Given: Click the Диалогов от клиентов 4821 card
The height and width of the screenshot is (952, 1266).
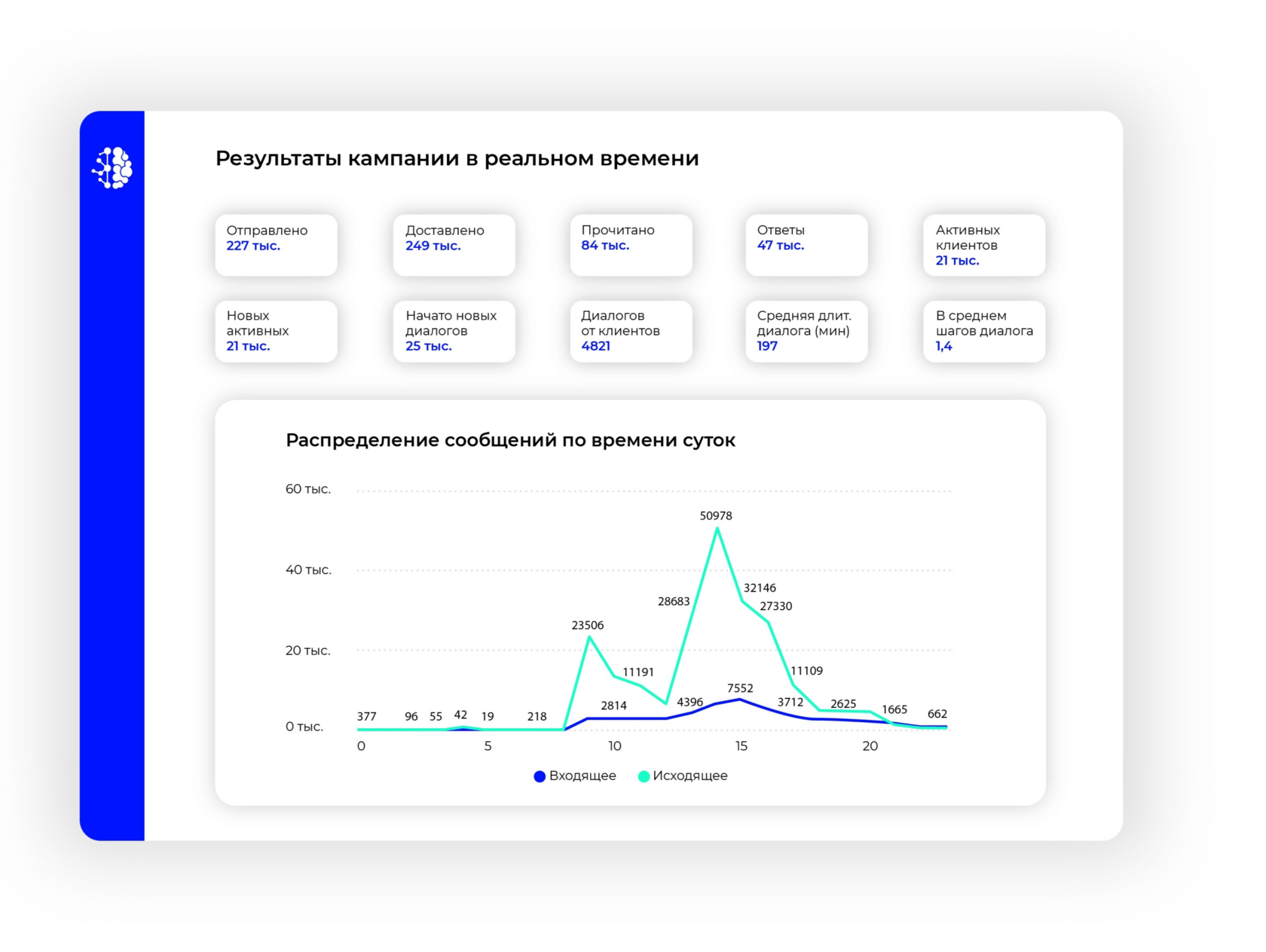Looking at the screenshot, I should (631, 331).
